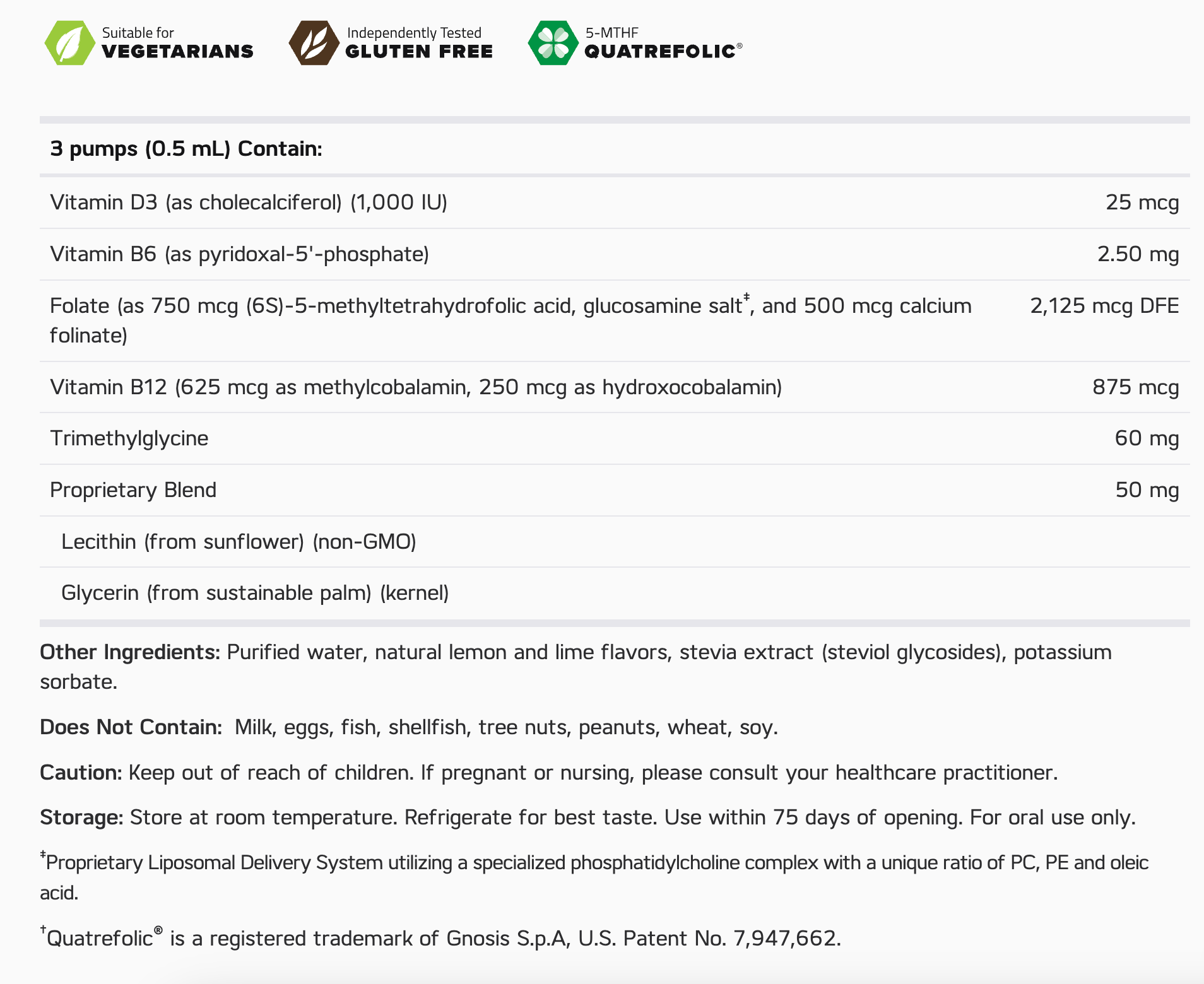Screen dimensions: 1204x984
Task: Click the 2.50 mg Vitamin B6 amount
Action: pos(1138,254)
